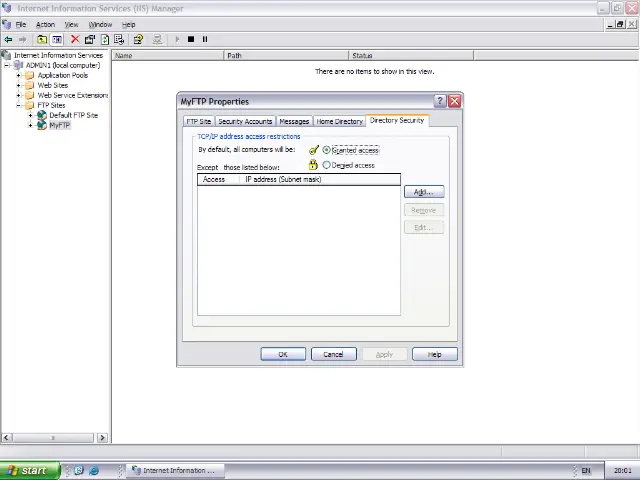
Task: Open the Window menu
Action: coord(100,25)
